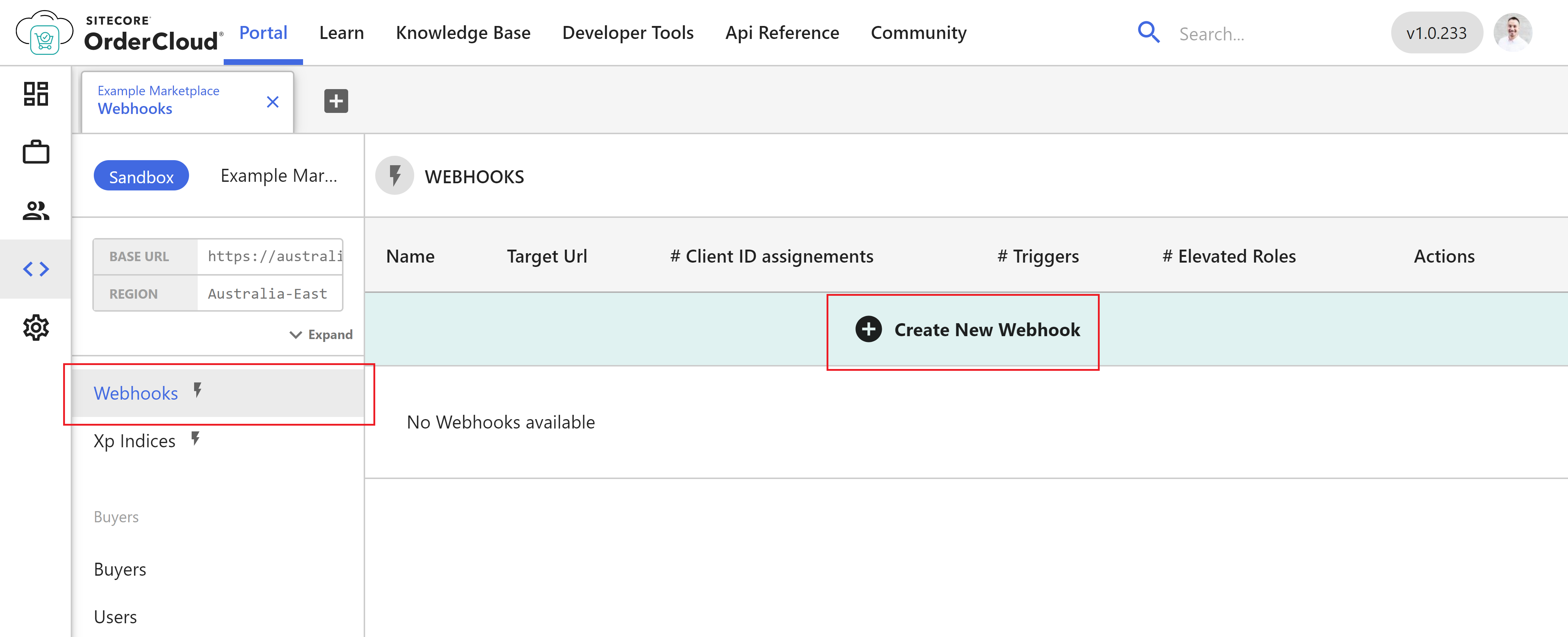Screen dimensions: 1568x637
Task: Open the briefcase icon in sidebar
Action: point(36,152)
